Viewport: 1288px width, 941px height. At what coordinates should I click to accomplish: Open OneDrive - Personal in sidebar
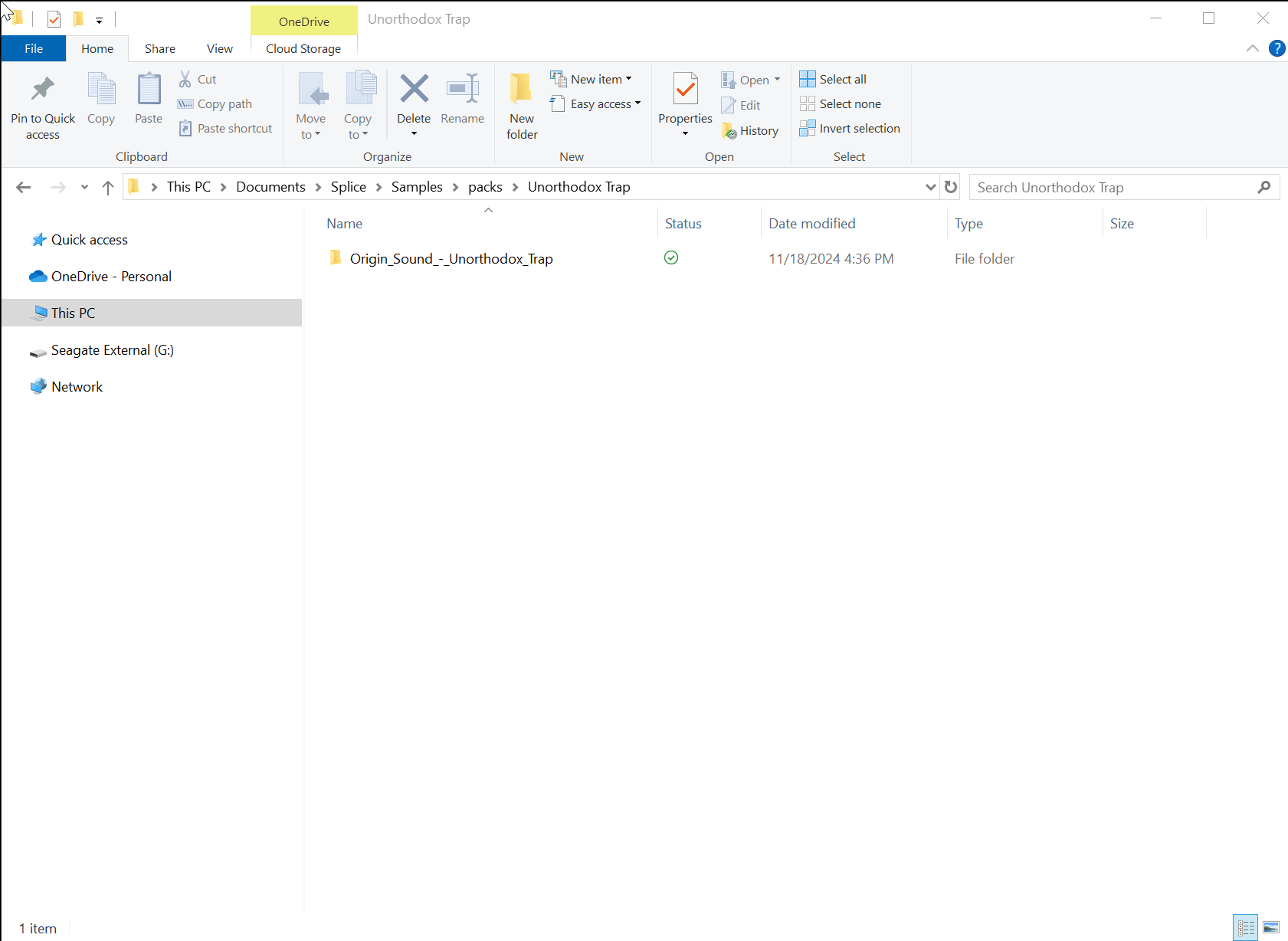pyautogui.click(x=111, y=277)
